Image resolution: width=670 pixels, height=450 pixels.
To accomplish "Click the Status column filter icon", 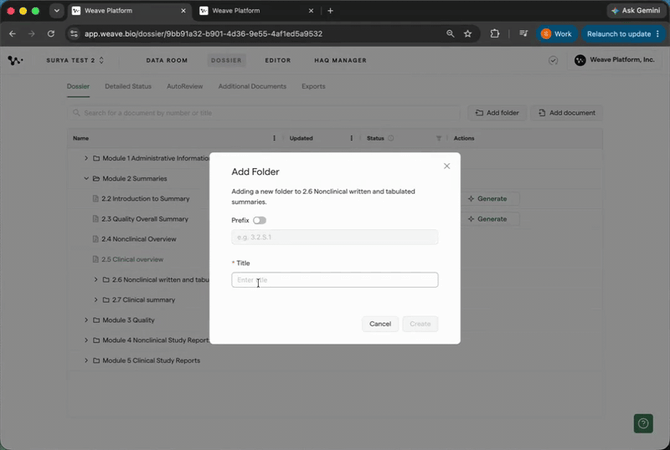I will point(439,138).
